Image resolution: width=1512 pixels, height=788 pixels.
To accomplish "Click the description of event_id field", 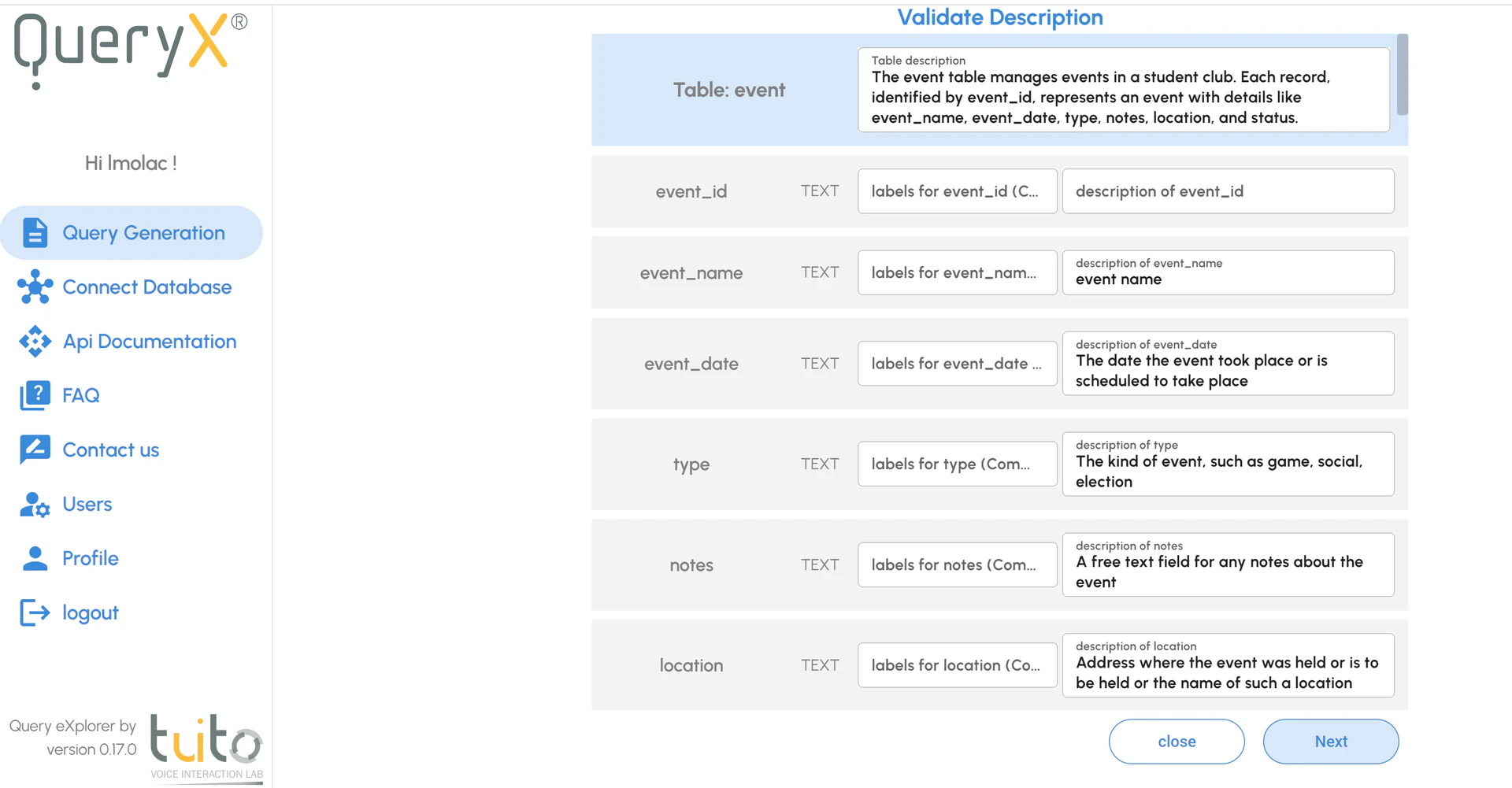I will 1227,191.
